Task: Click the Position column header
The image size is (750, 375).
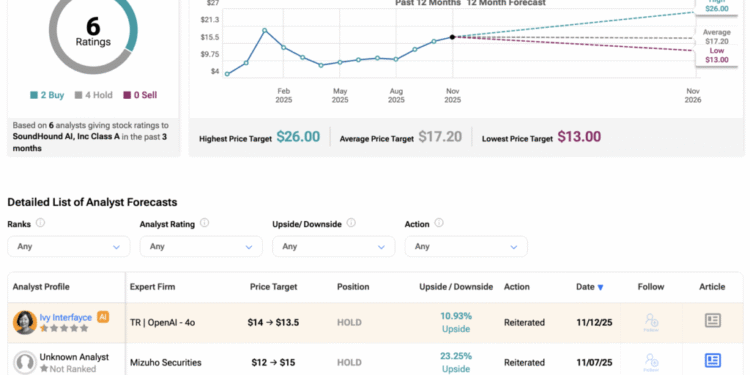Action: [353, 287]
